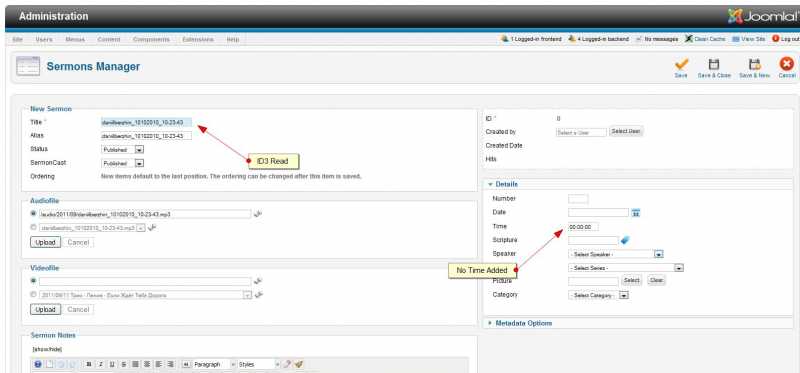800x373 pixels.
Task: Click the remove formatting eraser icon
Action: click(288, 364)
